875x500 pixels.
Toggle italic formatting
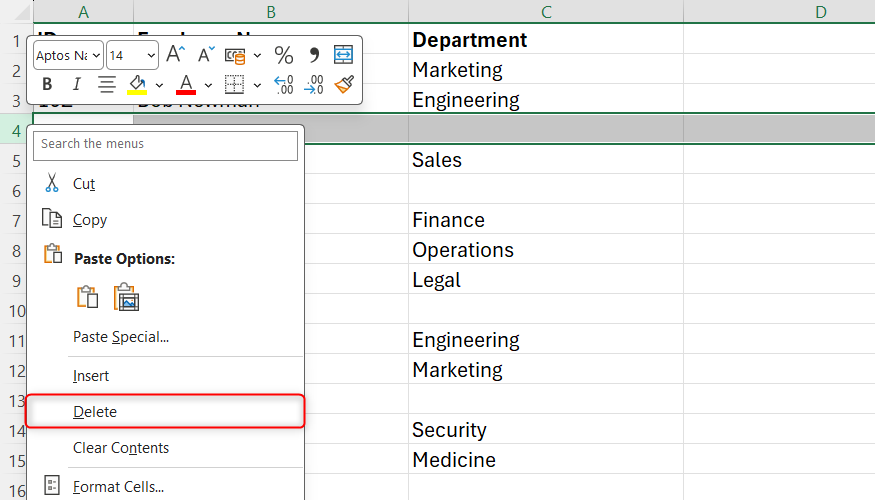tap(76, 84)
